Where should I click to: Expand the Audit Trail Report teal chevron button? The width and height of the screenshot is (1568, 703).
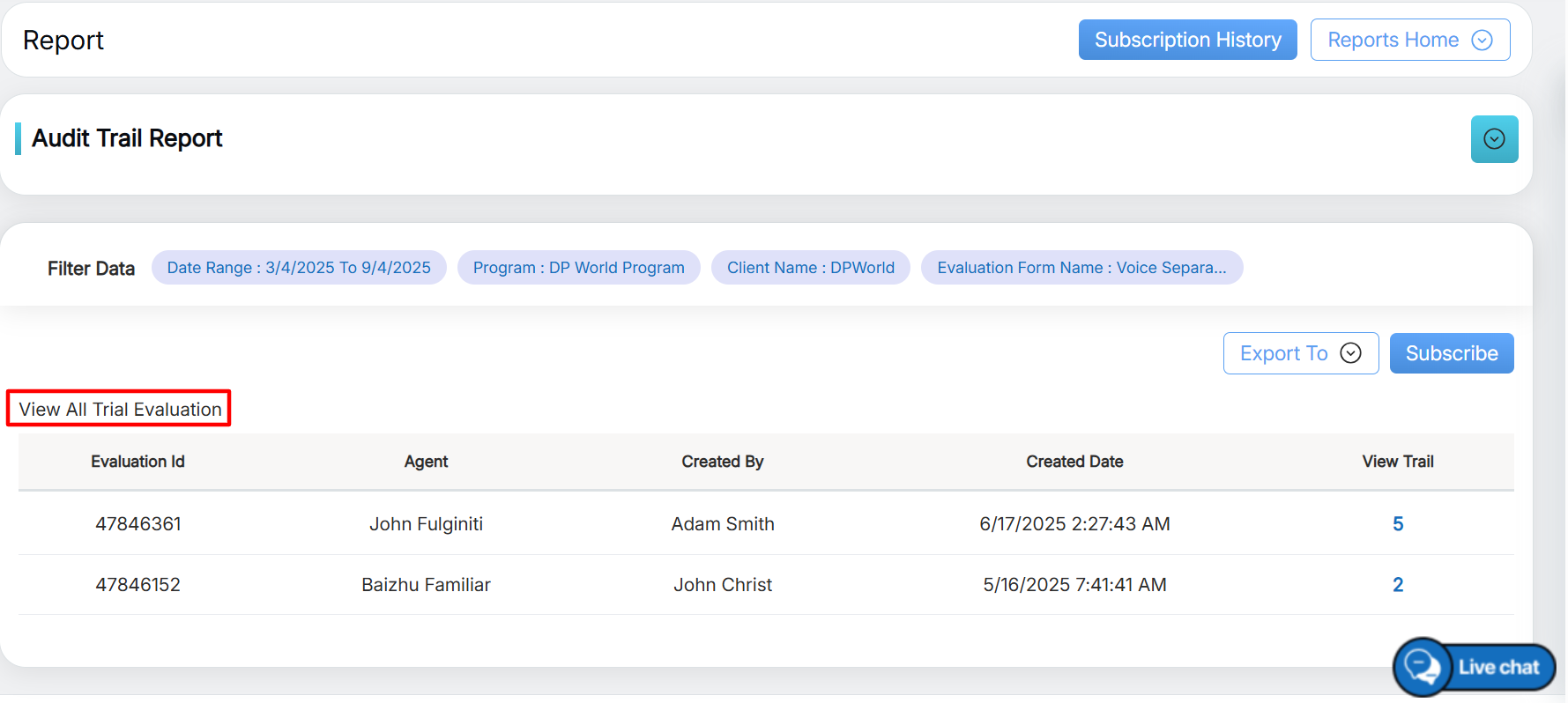click(x=1493, y=139)
